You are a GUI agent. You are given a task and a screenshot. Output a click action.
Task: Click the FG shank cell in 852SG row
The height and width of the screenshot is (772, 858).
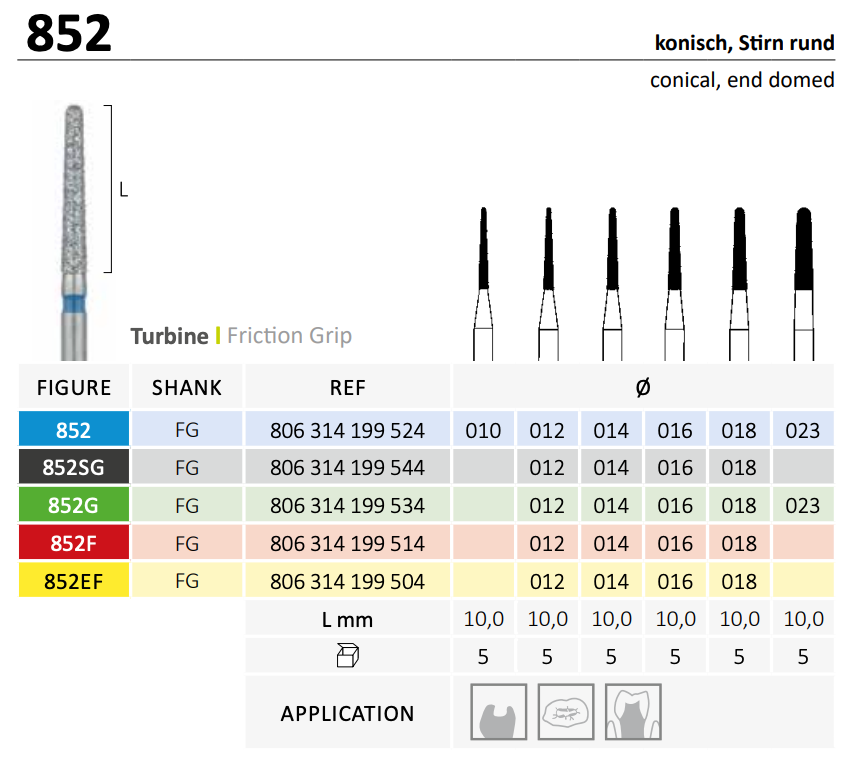(x=187, y=467)
